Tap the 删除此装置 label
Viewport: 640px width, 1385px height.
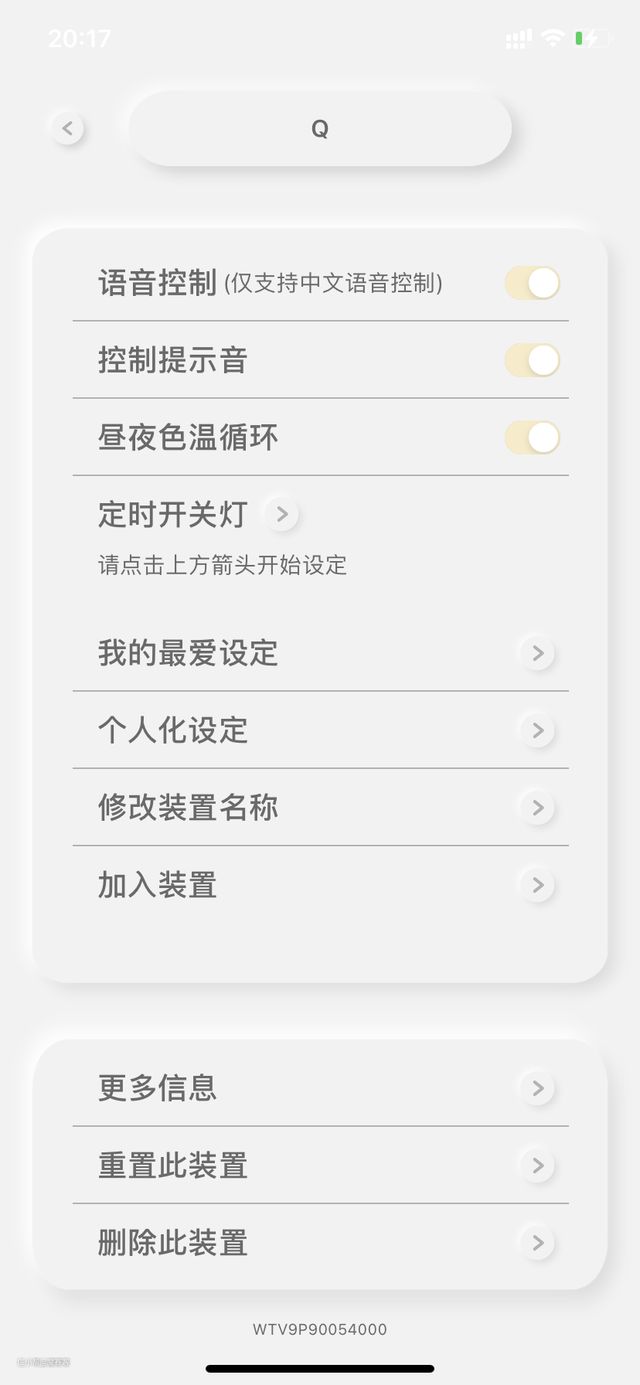click(x=173, y=1243)
